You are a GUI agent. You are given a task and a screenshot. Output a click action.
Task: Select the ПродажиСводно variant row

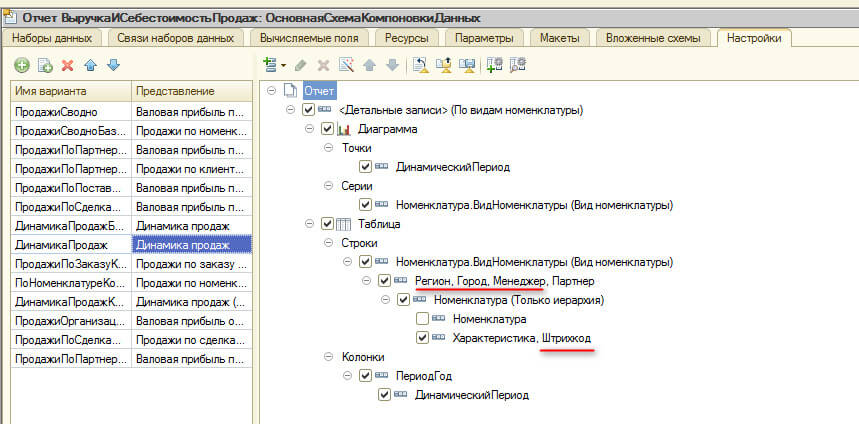tap(70, 112)
